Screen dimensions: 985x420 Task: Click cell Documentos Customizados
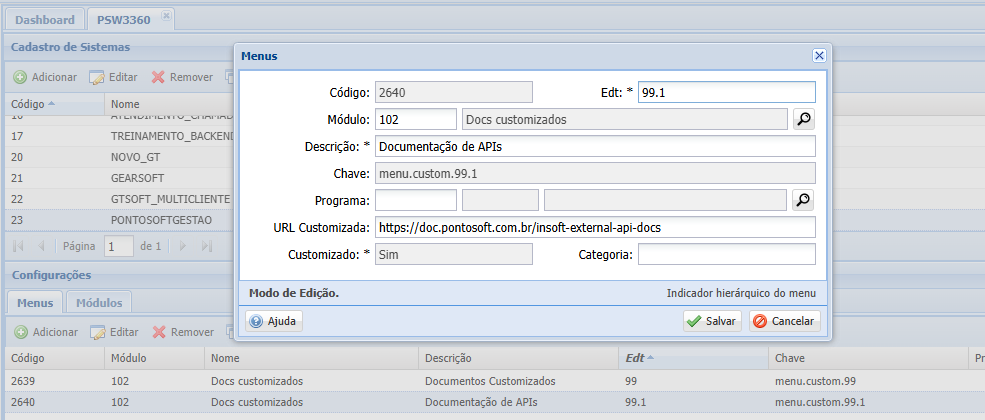coord(490,381)
